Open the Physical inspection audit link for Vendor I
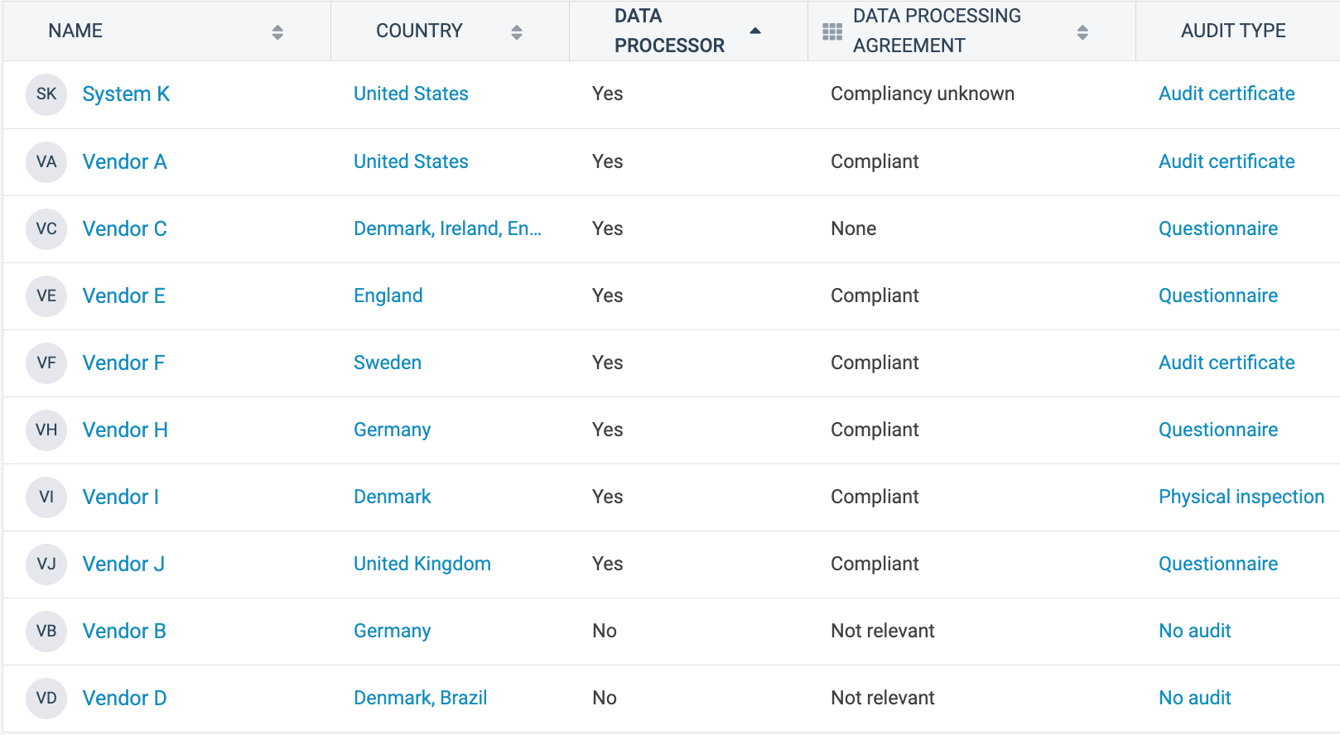Screen dimensions: 1340x735 1241,496
